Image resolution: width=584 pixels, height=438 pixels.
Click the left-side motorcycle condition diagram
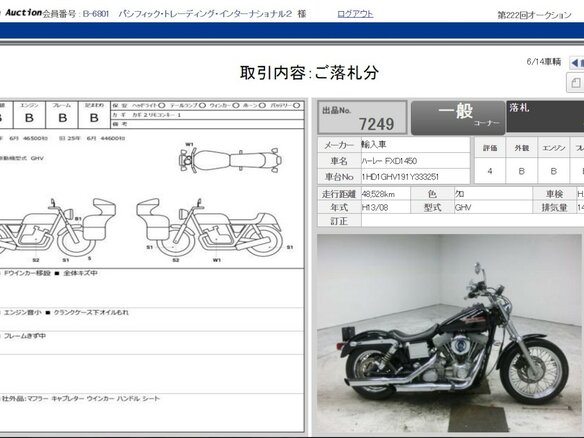(x=58, y=228)
